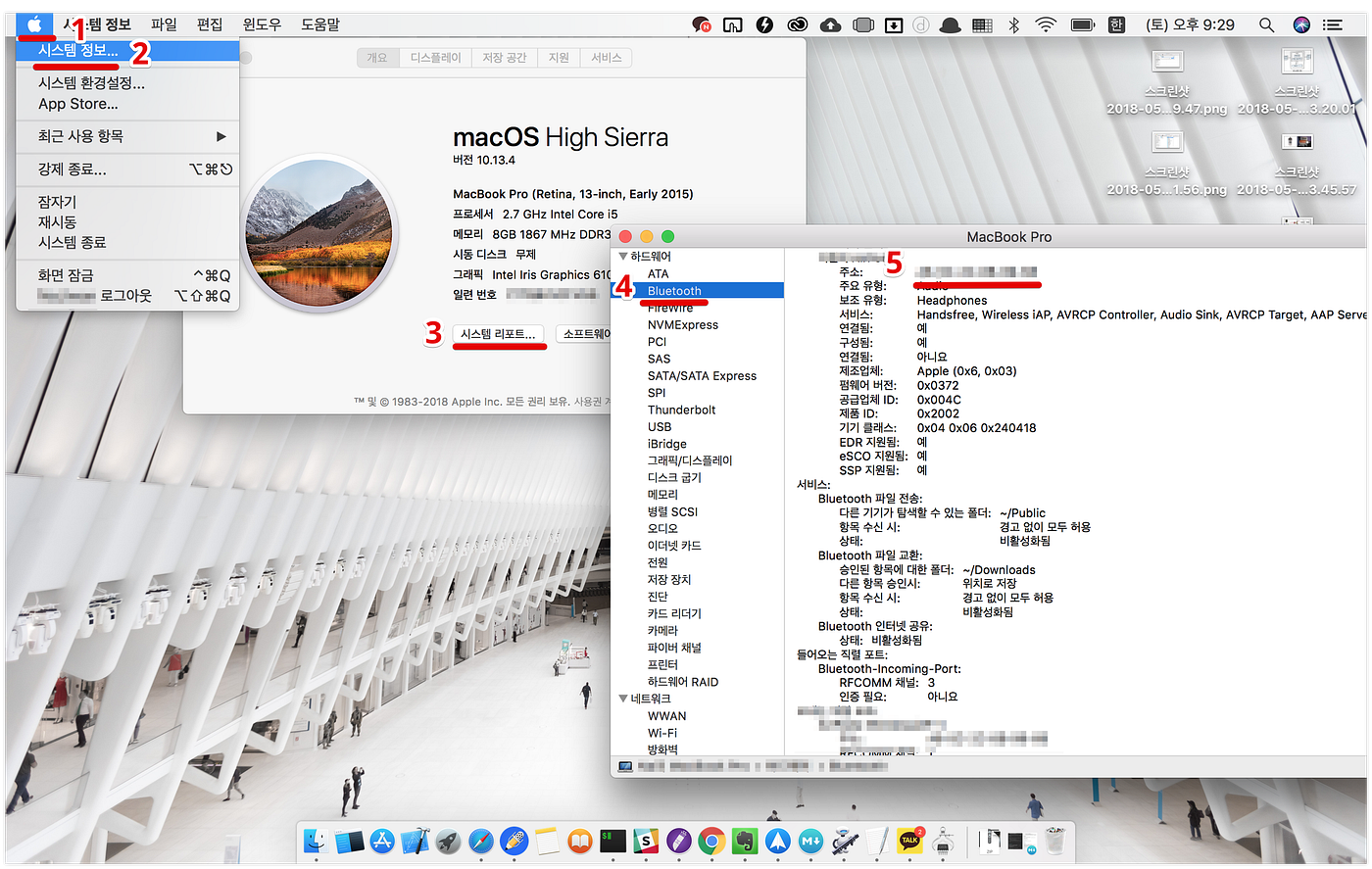Open the Korean input source menu
The image size is (1372, 869).
click(x=1116, y=24)
